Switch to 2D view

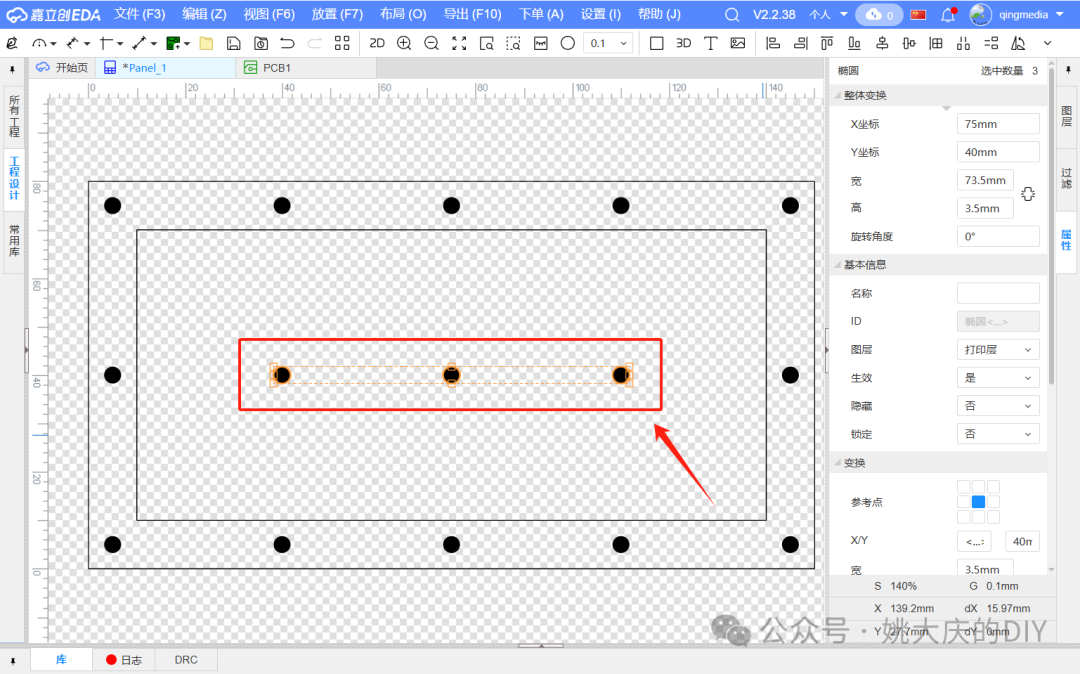377,43
